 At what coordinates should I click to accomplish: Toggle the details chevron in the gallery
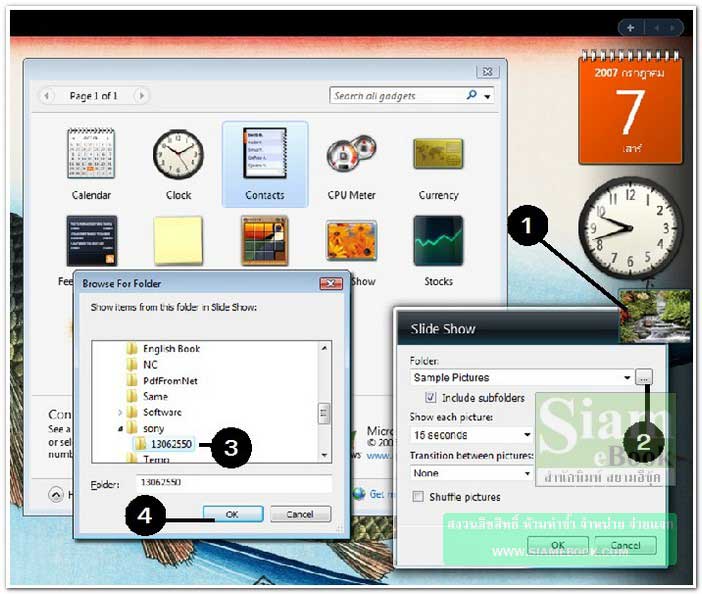(56, 495)
